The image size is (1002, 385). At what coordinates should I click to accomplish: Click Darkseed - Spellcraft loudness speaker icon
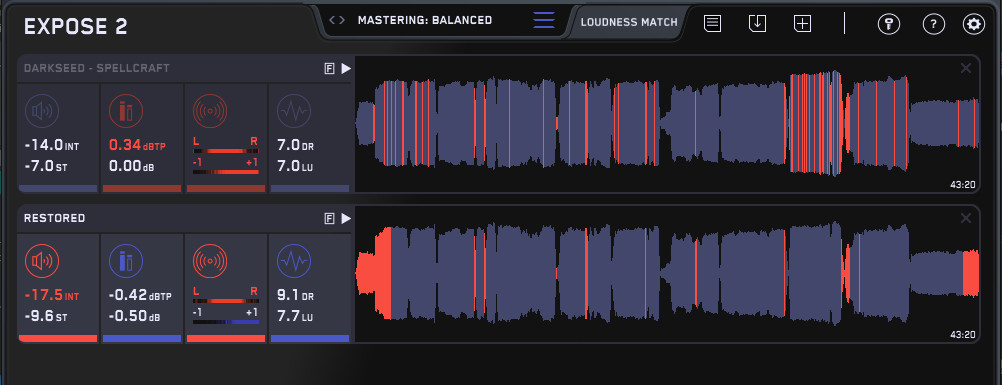pyautogui.click(x=42, y=111)
